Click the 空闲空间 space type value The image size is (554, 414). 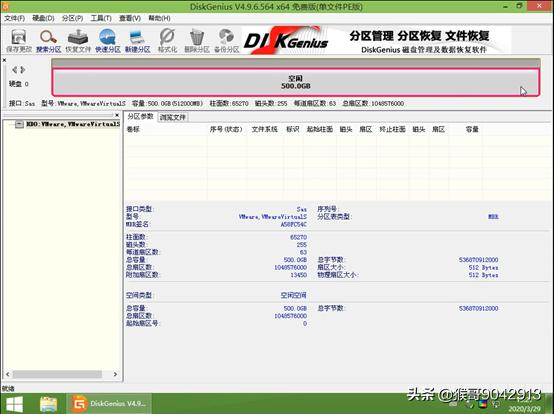[x=294, y=295]
